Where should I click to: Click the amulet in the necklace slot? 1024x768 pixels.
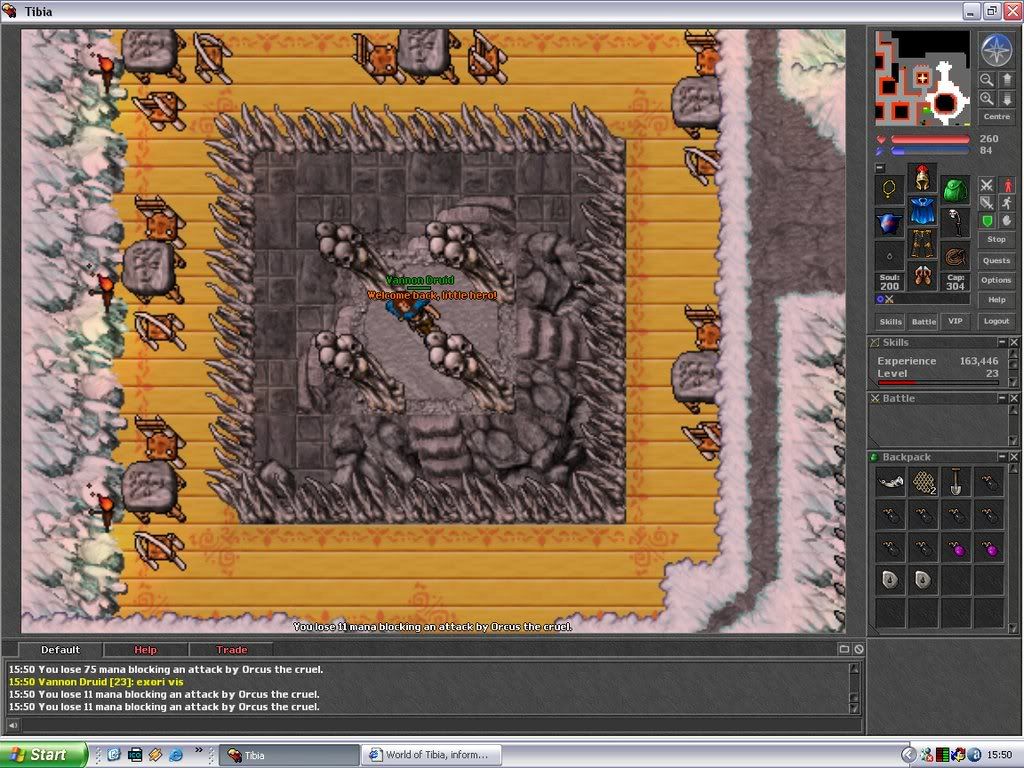889,190
